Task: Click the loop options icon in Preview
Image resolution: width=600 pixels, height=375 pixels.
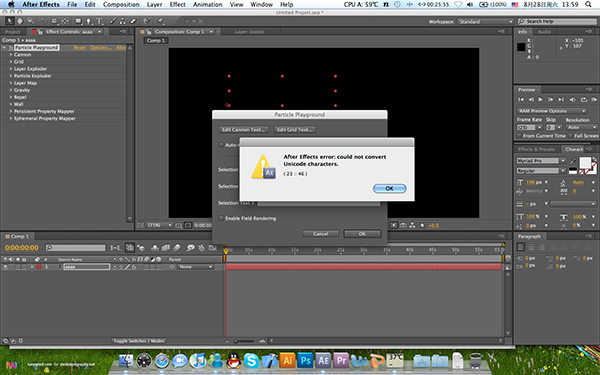Action: coord(584,99)
